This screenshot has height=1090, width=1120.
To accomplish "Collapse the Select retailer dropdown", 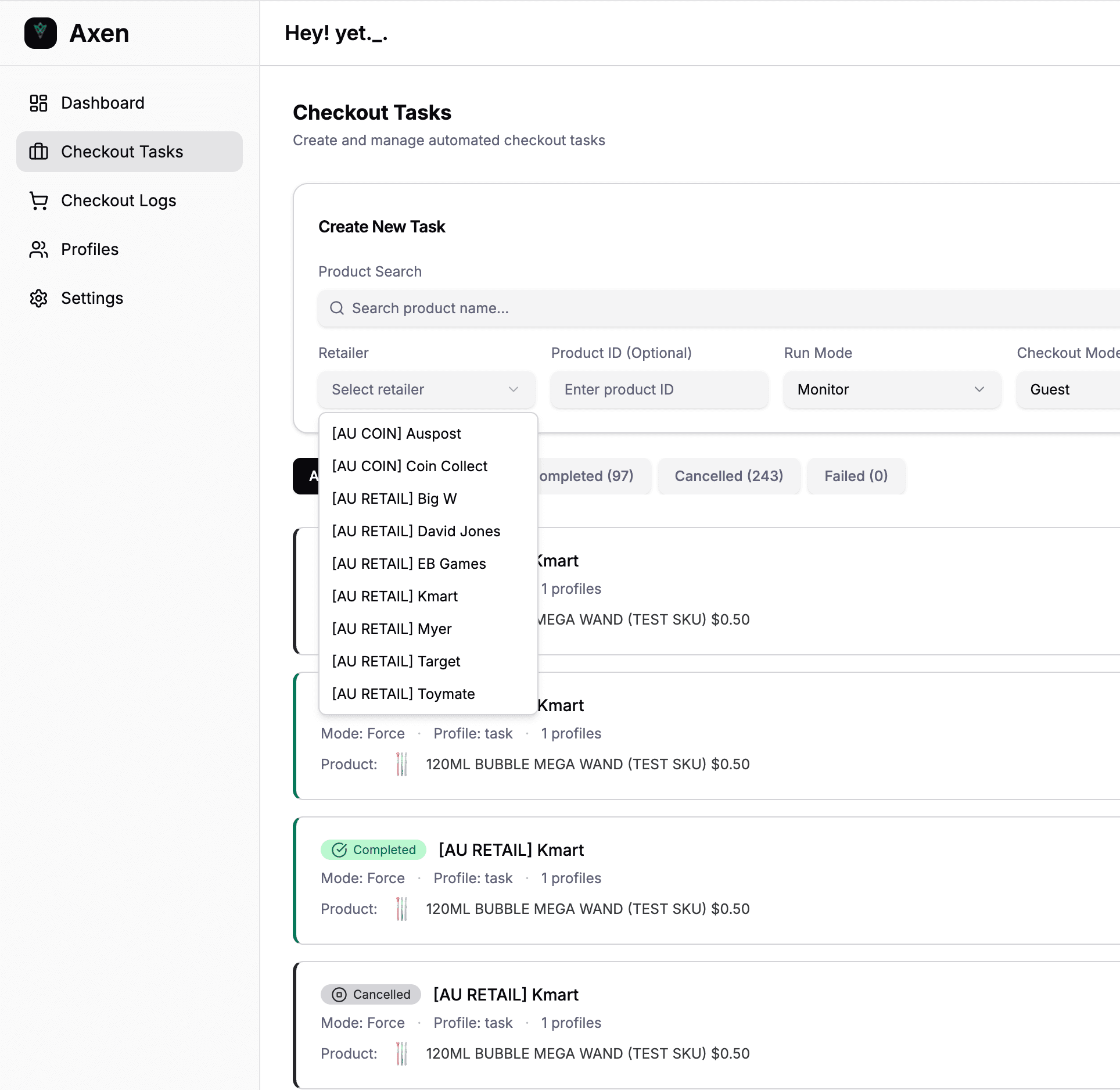I will coord(426,389).
